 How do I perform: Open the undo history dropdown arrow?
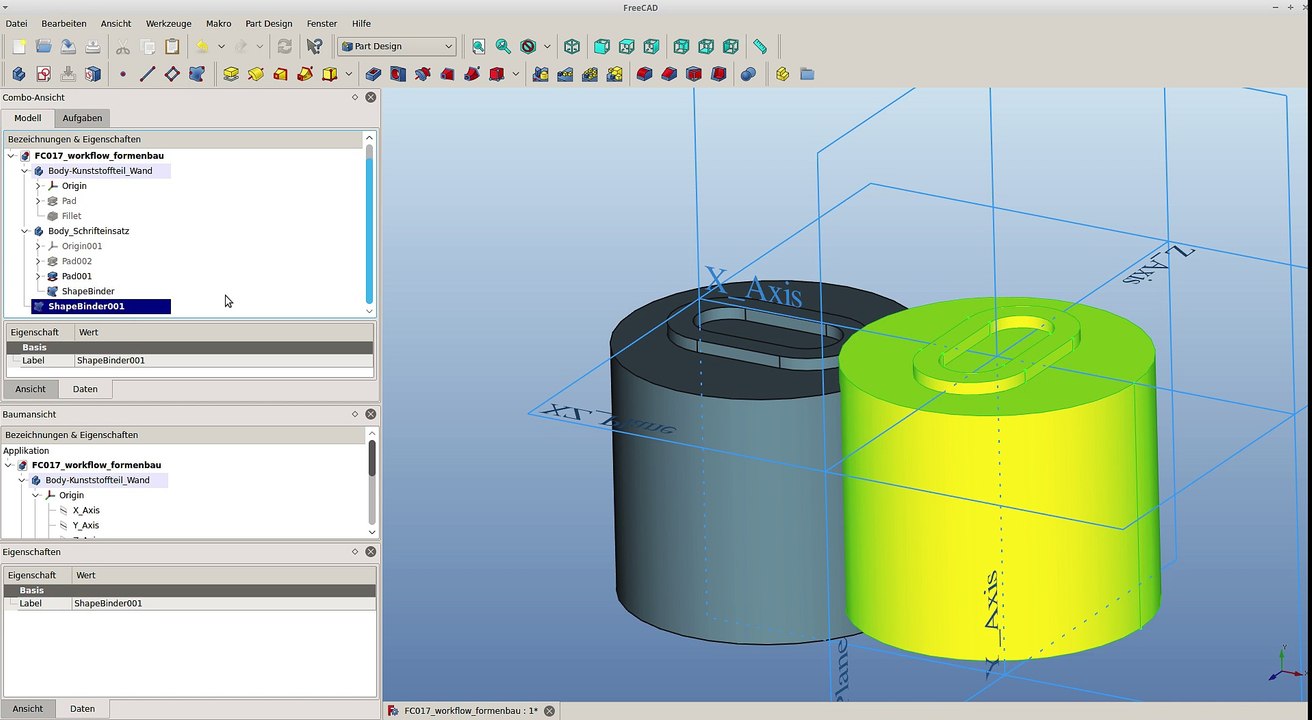click(221, 46)
